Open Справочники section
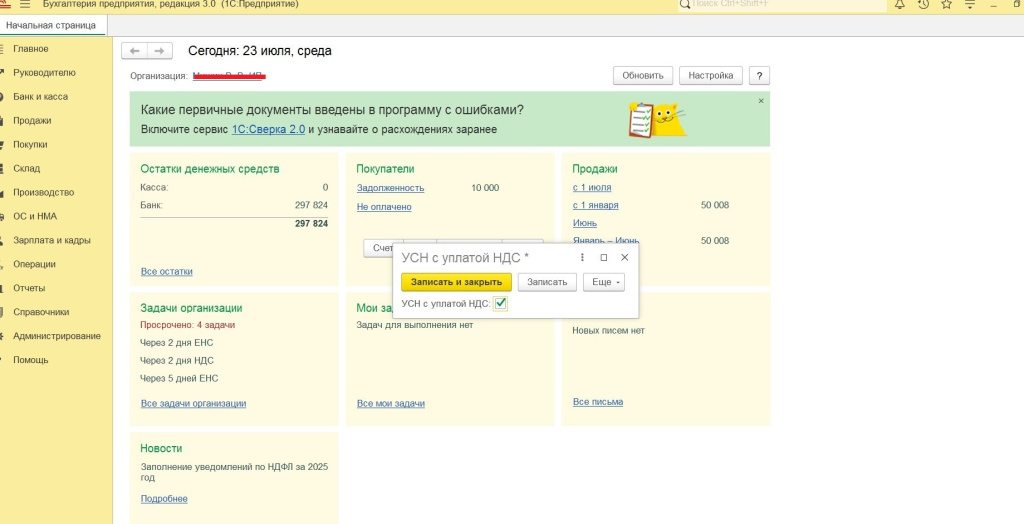Image resolution: width=1024 pixels, height=524 pixels. click(x=41, y=312)
